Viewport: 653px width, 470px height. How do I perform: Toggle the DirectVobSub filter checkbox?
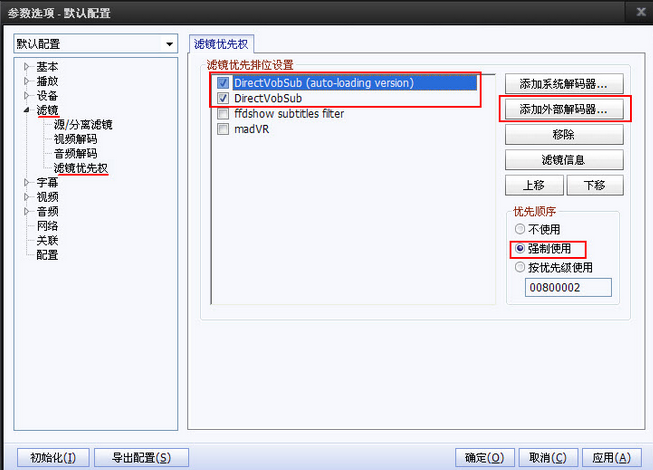pyautogui.click(x=223, y=98)
